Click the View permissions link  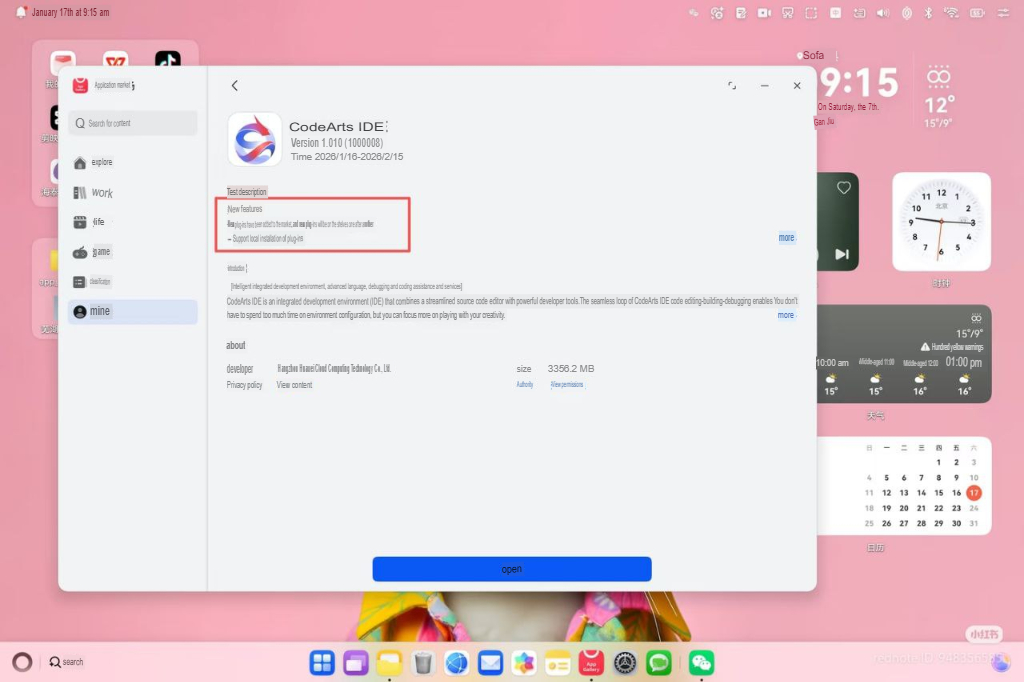click(x=567, y=385)
